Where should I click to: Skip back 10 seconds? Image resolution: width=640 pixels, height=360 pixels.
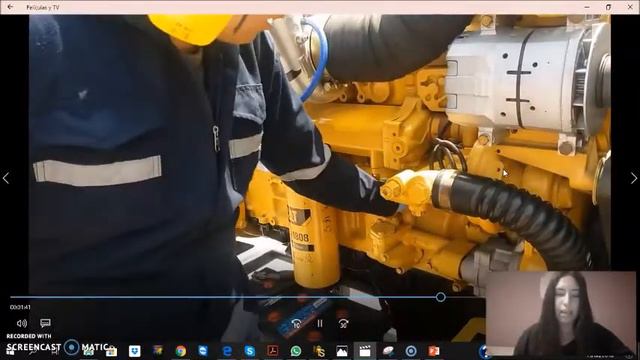click(x=296, y=324)
